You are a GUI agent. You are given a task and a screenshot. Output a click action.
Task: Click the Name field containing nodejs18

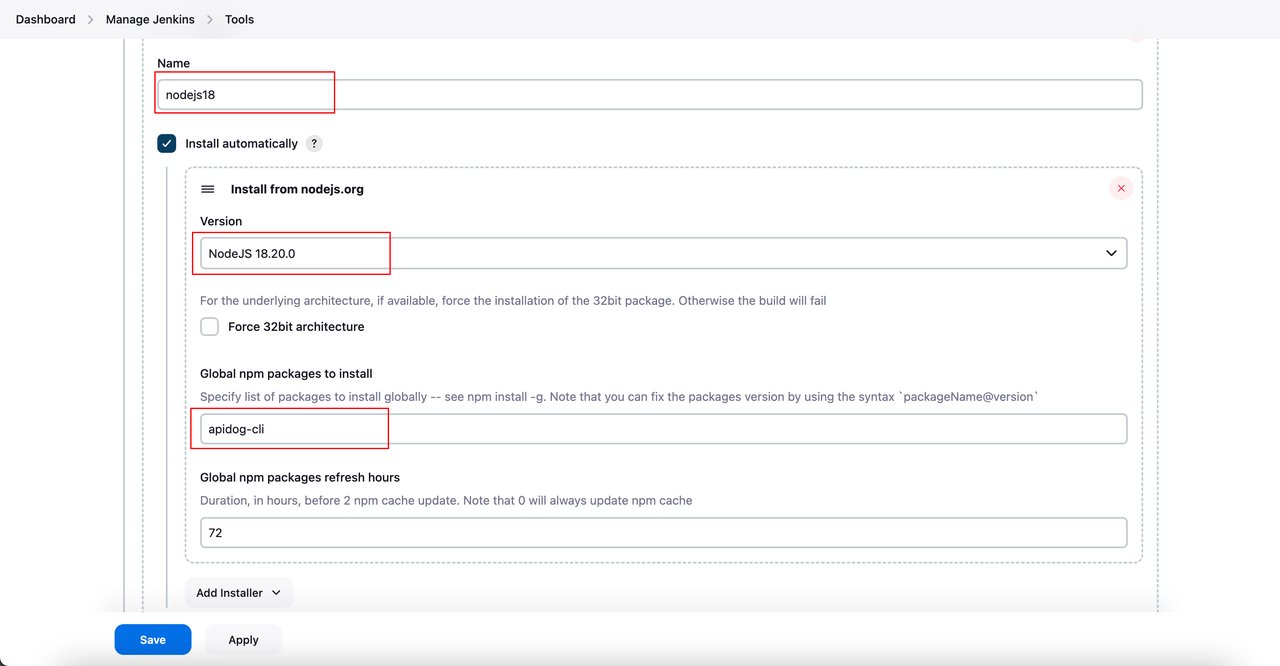click(650, 95)
